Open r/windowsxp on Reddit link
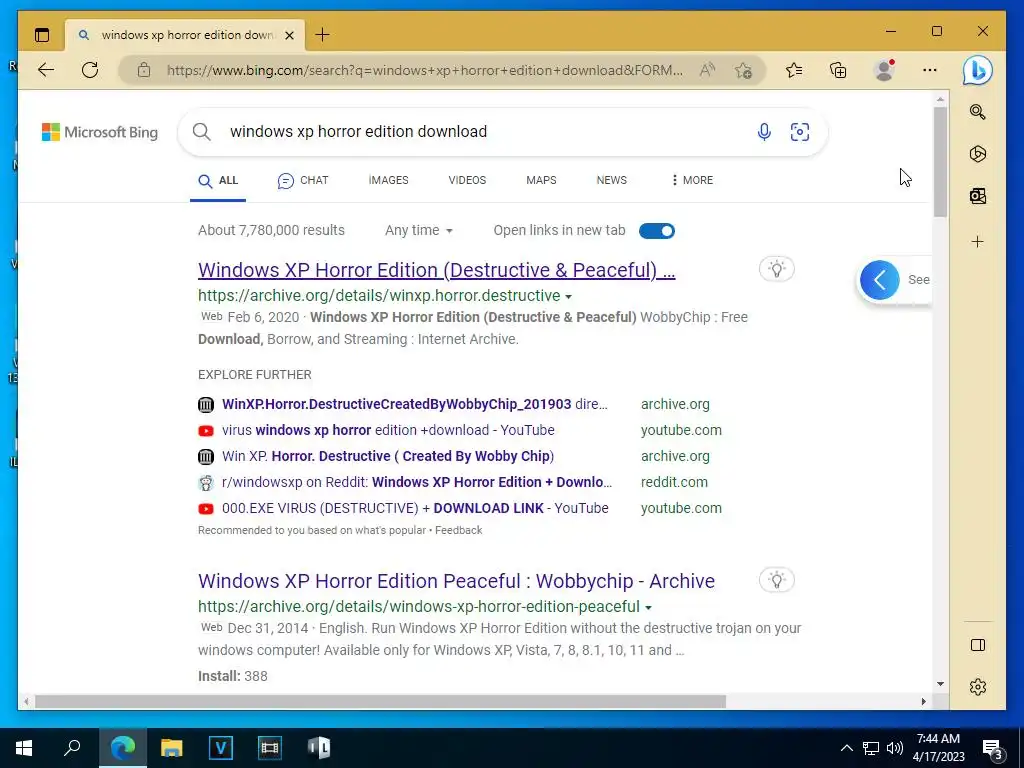The image size is (1024, 768). pos(417,482)
